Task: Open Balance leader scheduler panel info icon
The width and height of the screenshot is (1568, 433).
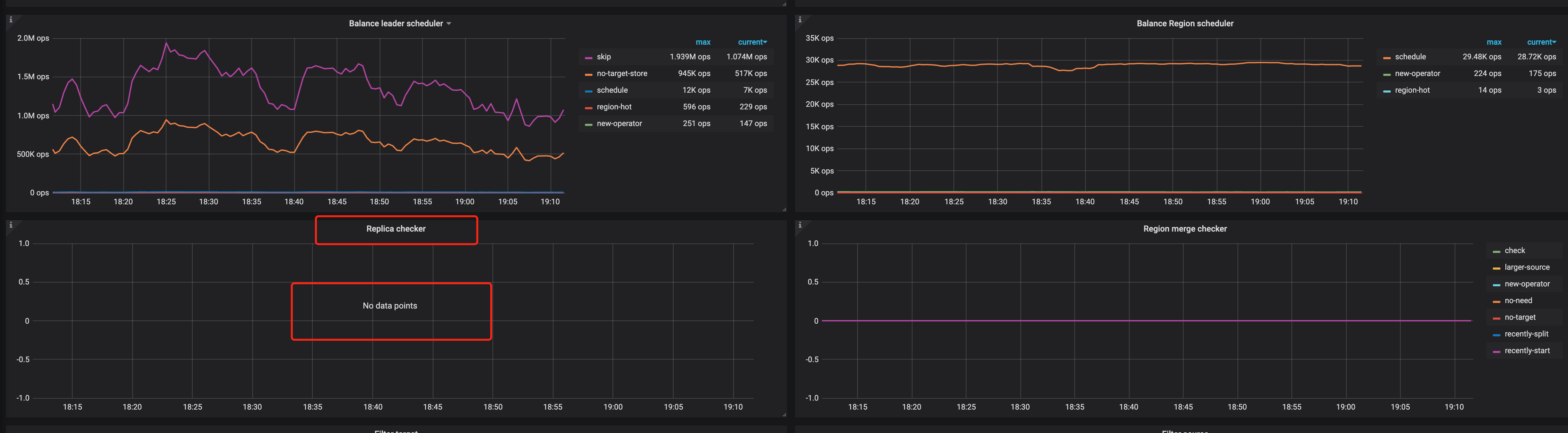Action: pos(10,20)
